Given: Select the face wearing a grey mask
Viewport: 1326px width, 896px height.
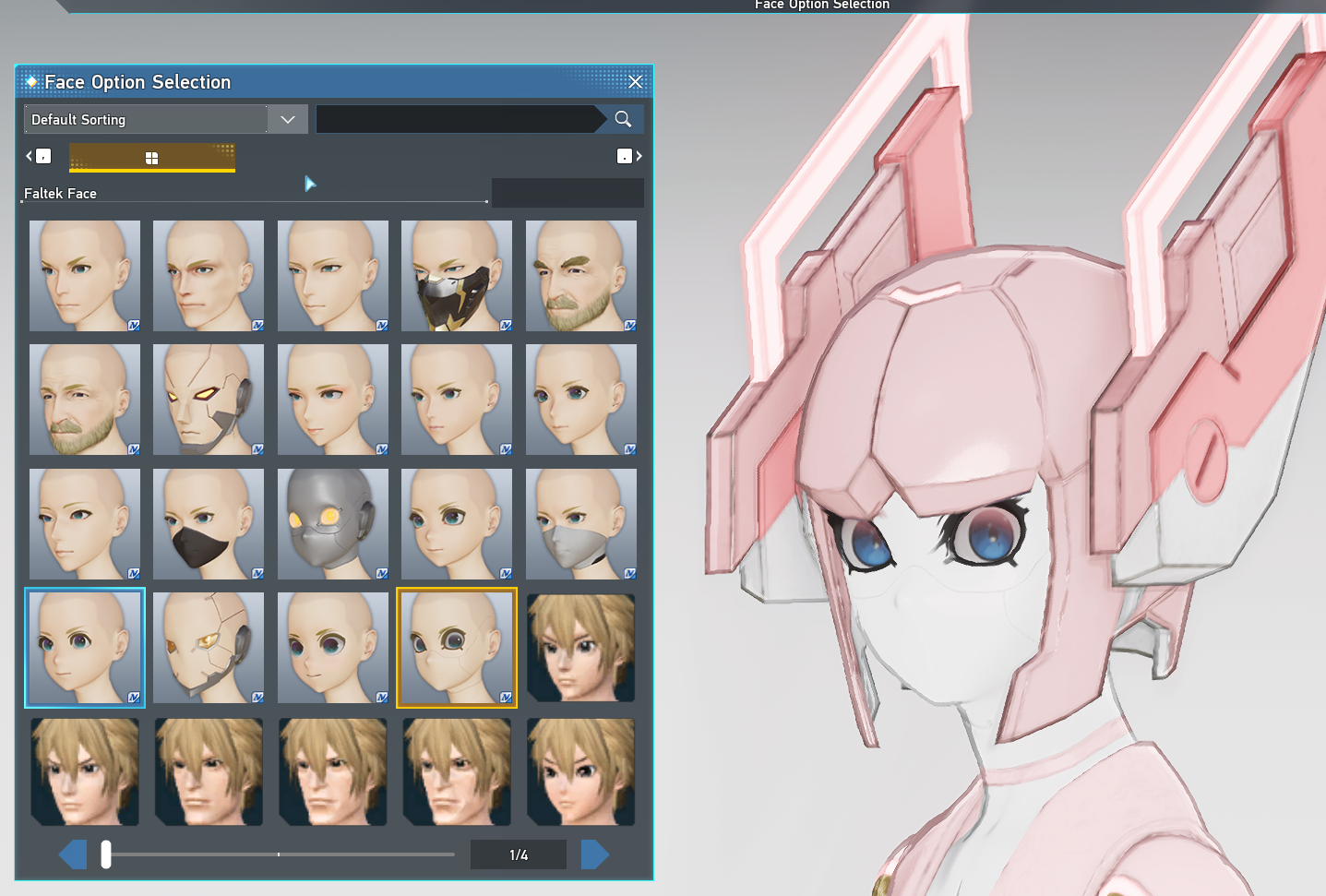Looking at the screenshot, I should click(x=581, y=524).
